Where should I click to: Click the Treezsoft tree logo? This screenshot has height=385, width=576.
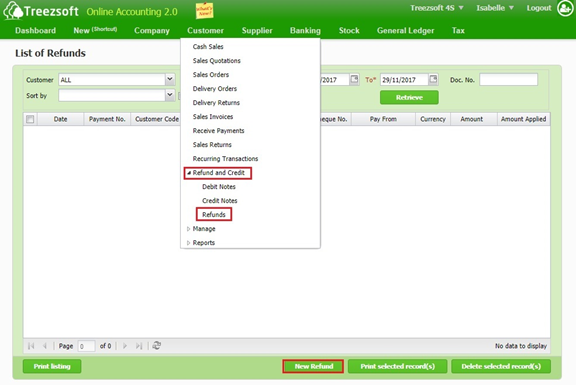(13, 10)
